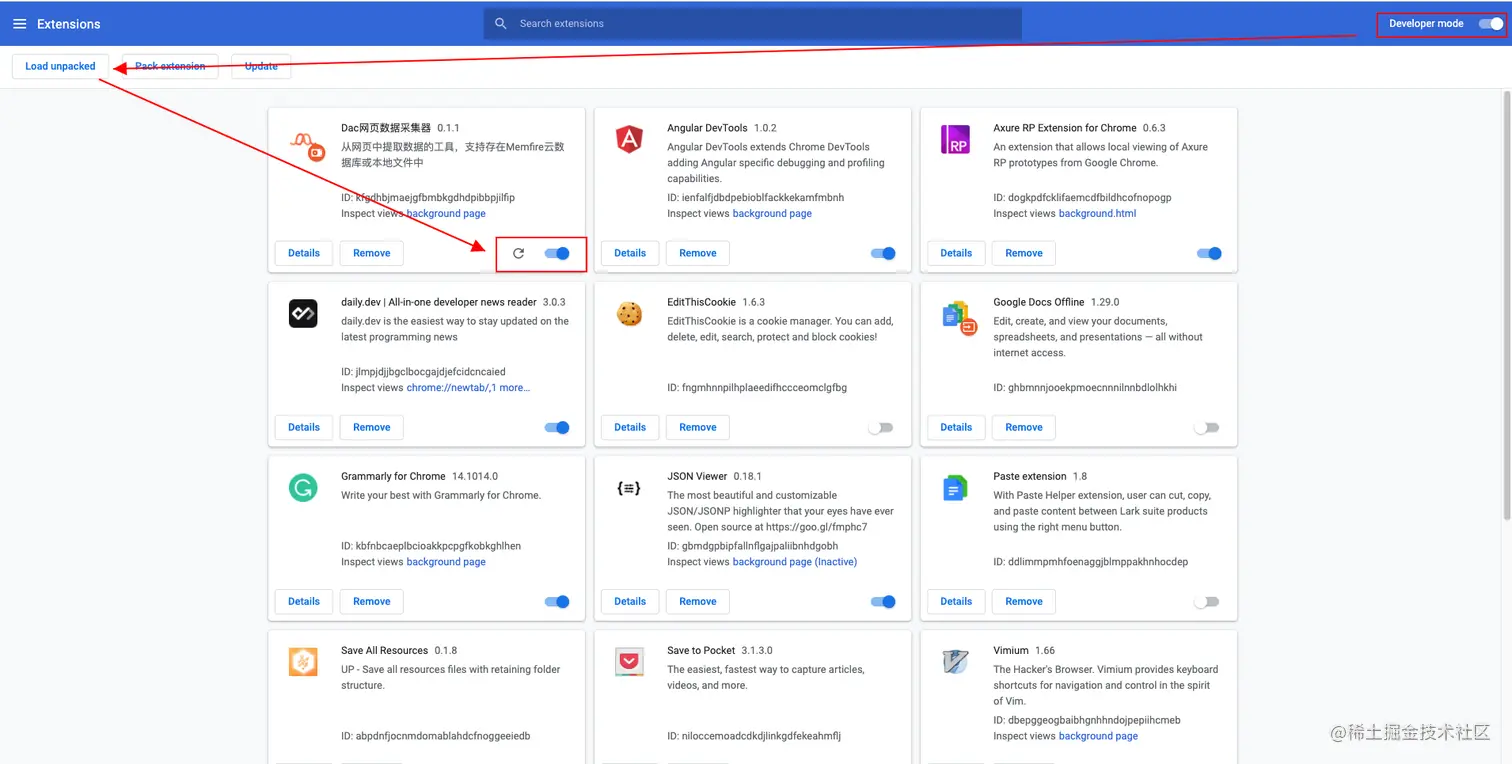Open Details for Dac网页数据采集器

pos(304,253)
